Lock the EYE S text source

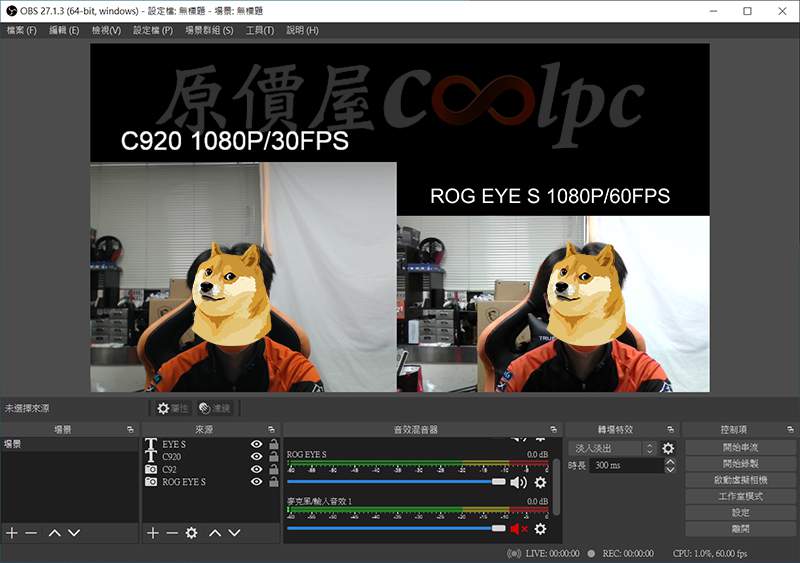pyautogui.click(x=274, y=444)
